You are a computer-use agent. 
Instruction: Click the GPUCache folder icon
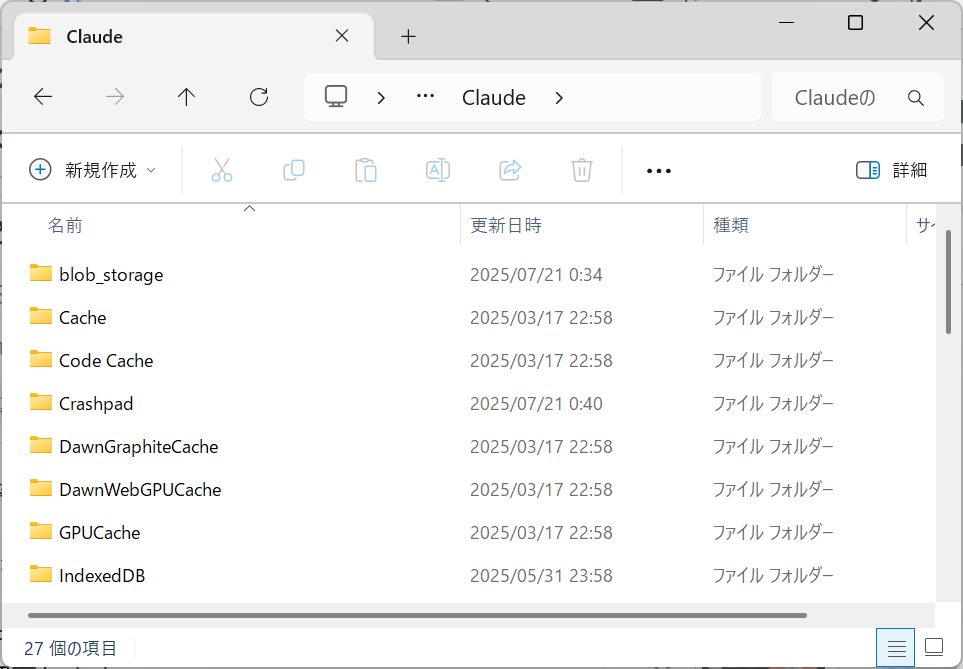pos(41,531)
